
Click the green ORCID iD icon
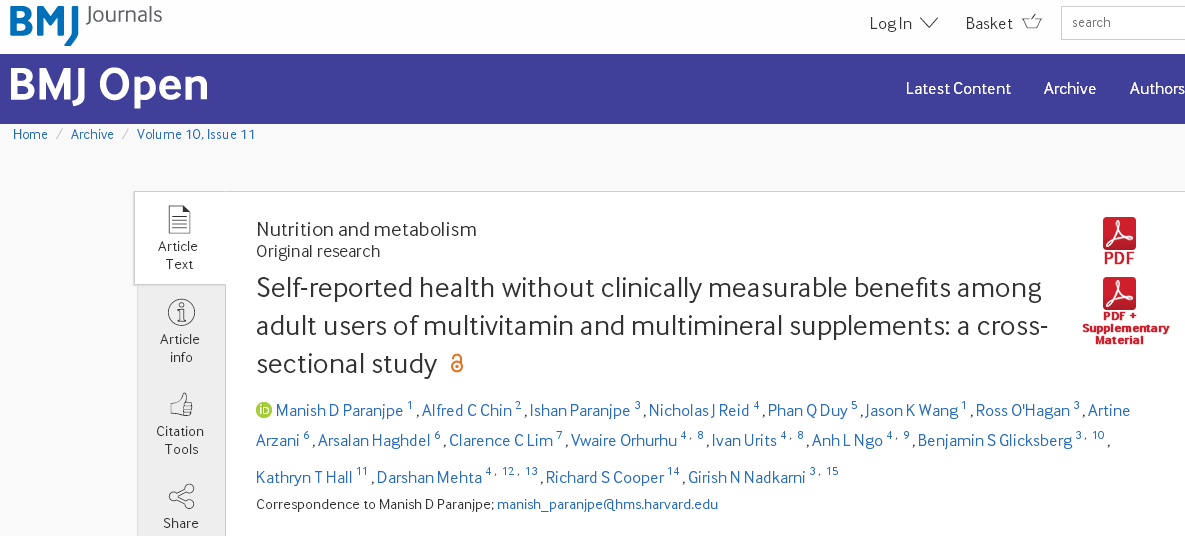coord(264,411)
